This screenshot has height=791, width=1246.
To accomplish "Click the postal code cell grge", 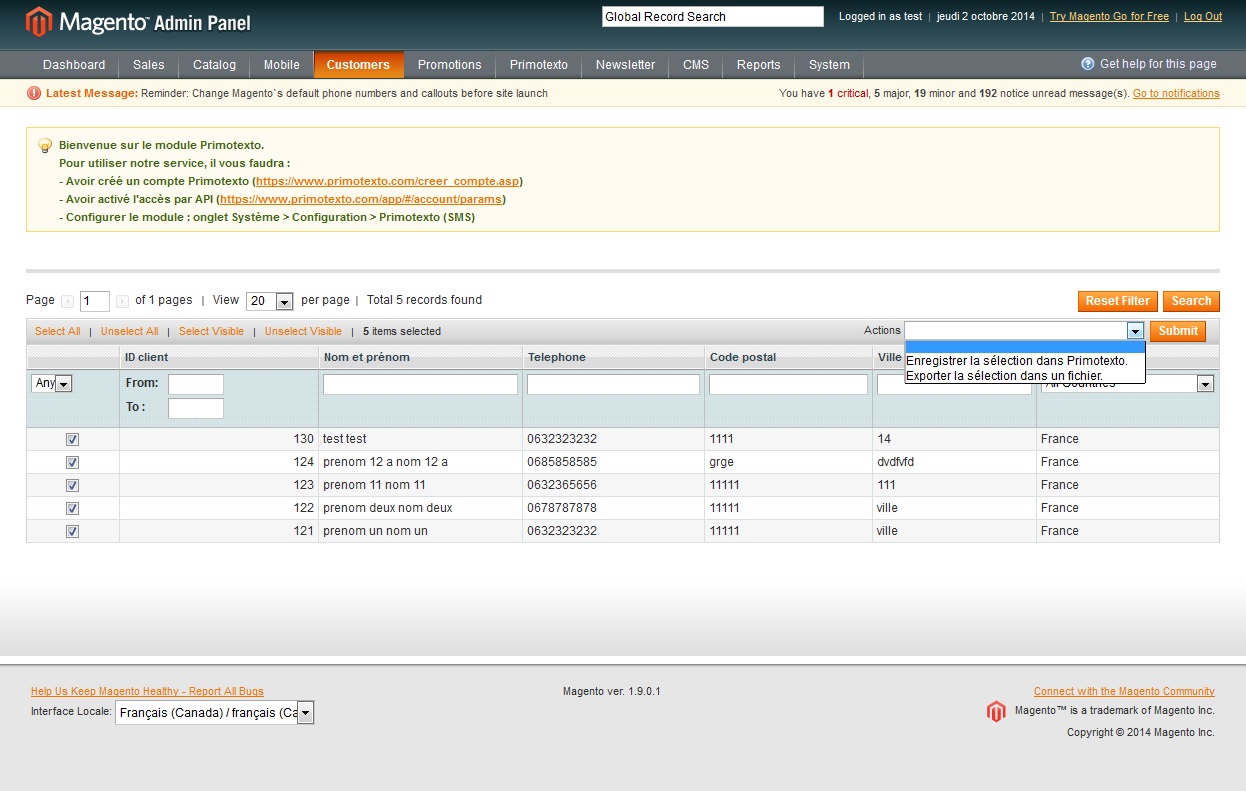I will click(723, 462).
